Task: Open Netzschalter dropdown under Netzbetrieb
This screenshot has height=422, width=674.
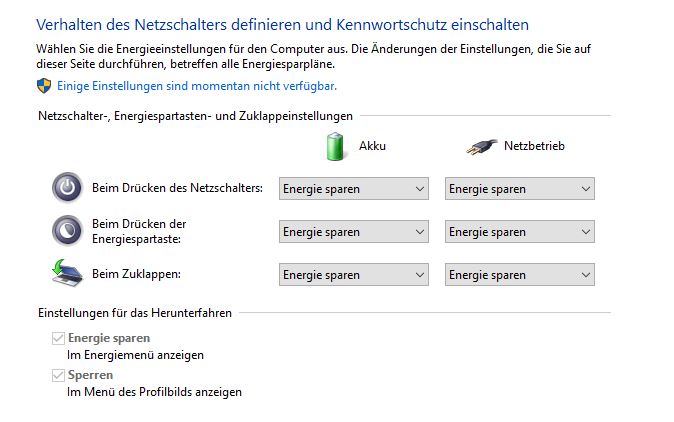Action: [519, 188]
